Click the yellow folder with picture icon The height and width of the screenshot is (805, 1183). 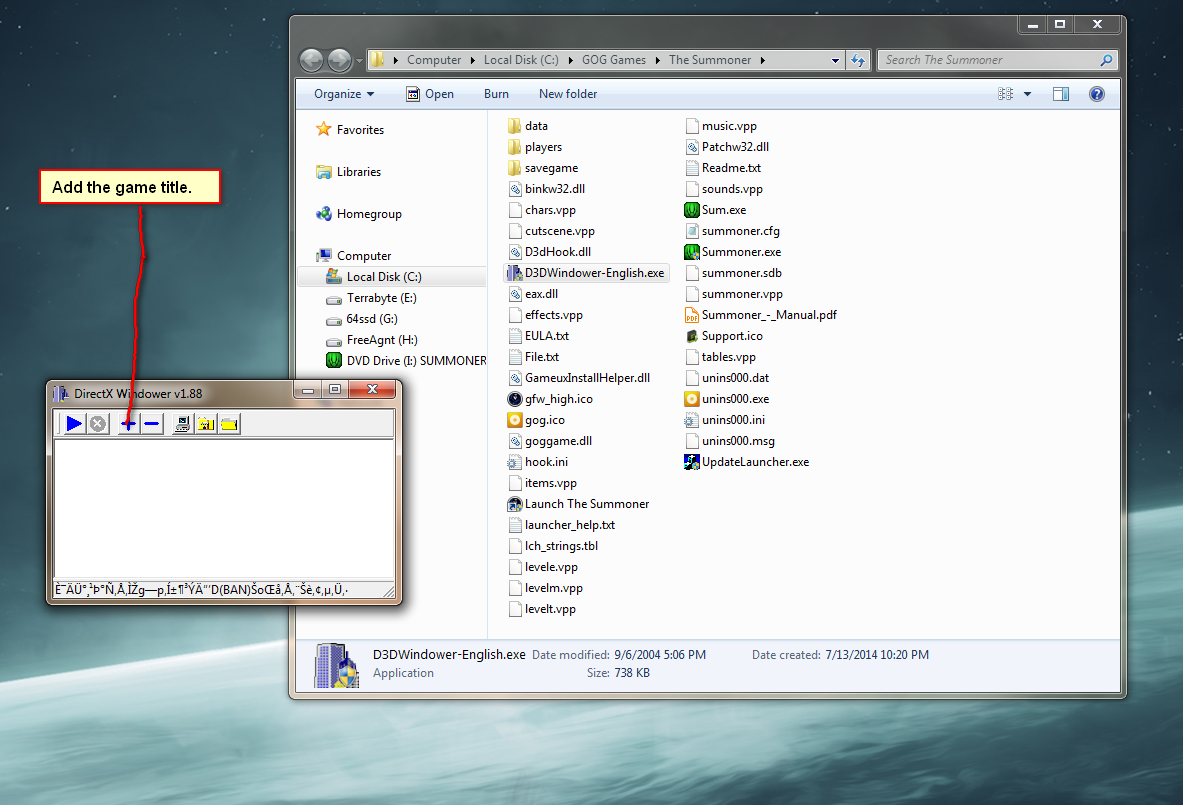tap(206, 424)
